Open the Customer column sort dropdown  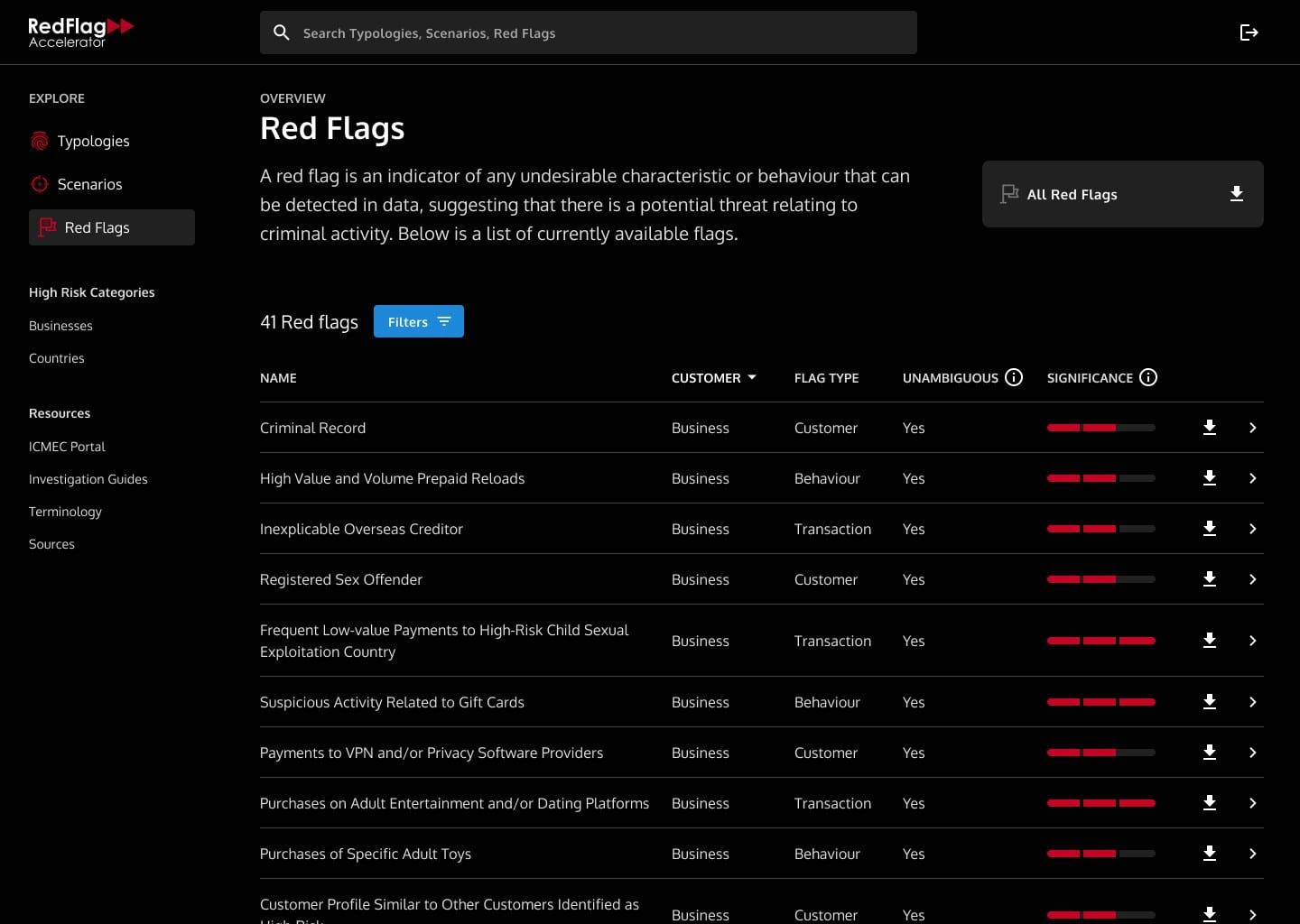752,378
